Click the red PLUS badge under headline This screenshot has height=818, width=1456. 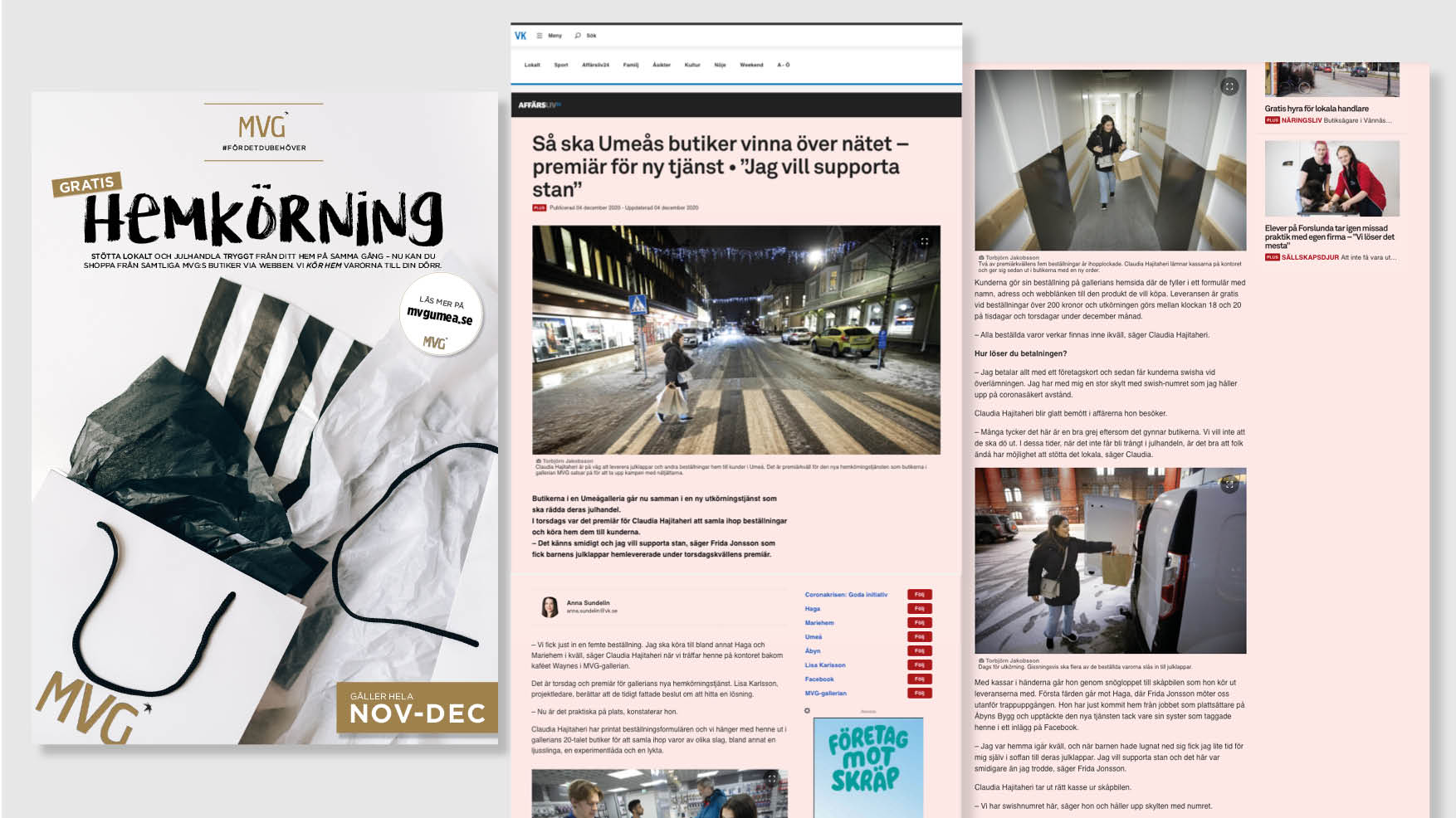539,208
